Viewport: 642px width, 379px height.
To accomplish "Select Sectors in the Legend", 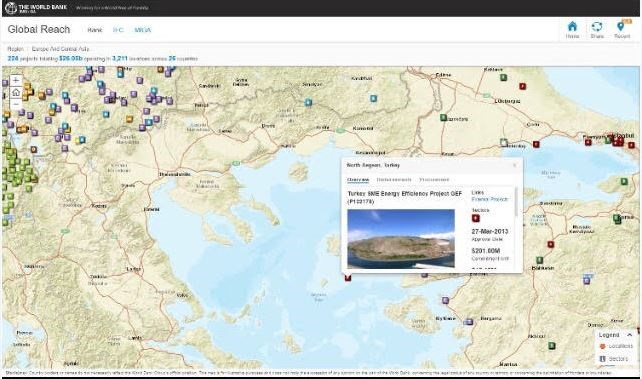I will (613, 359).
